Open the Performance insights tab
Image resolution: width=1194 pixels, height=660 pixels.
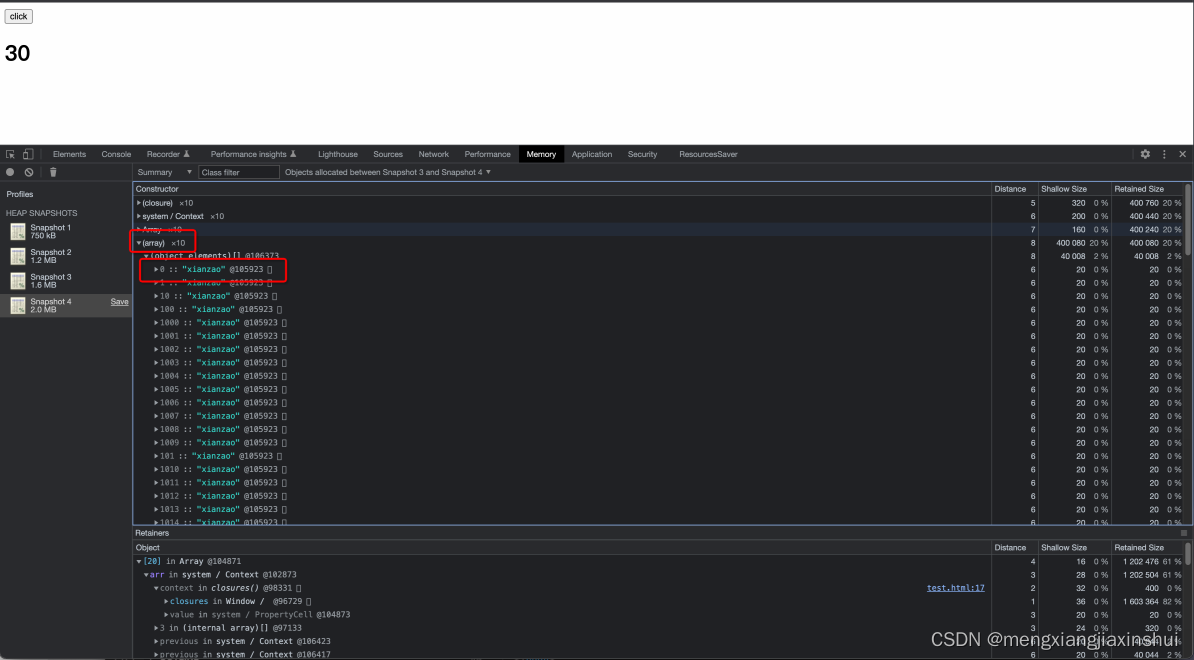click(254, 154)
